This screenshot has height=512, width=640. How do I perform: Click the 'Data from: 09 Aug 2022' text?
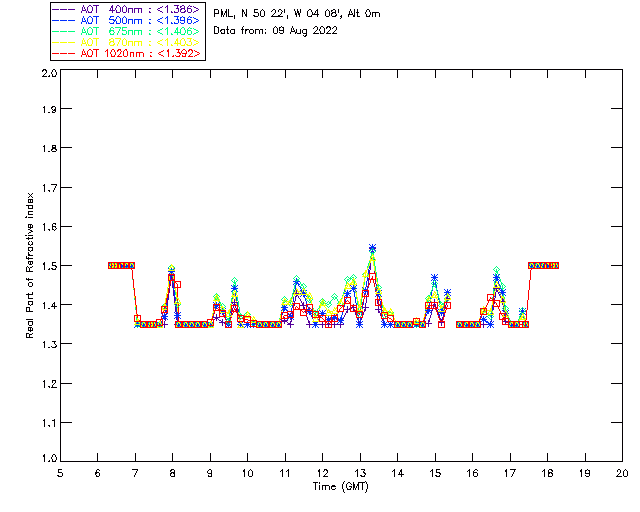click(x=276, y=31)
